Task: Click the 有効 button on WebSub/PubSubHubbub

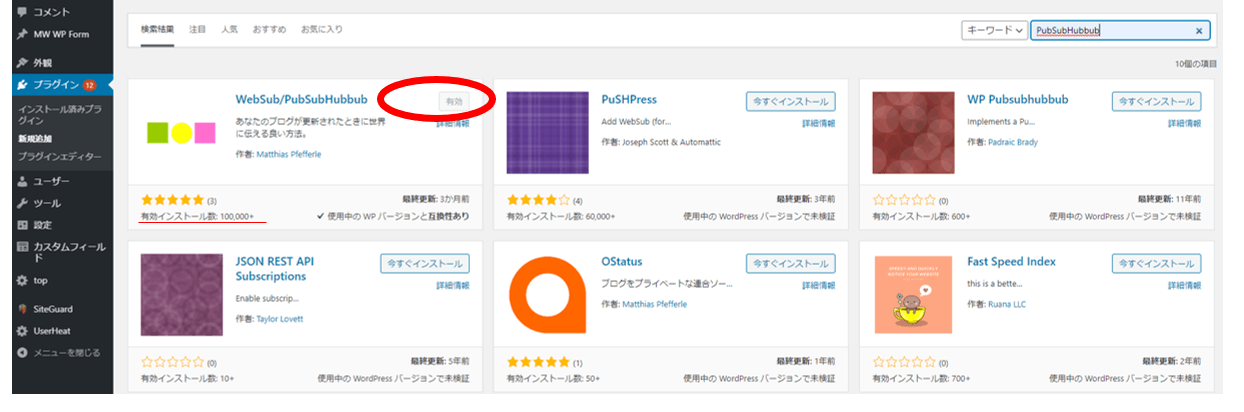Action: click(453, 101)
